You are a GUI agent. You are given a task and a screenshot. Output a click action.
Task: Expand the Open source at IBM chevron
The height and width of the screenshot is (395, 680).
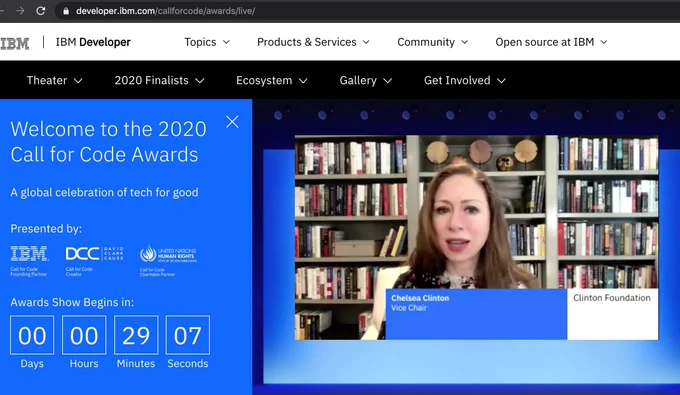[x=604, y=42]
